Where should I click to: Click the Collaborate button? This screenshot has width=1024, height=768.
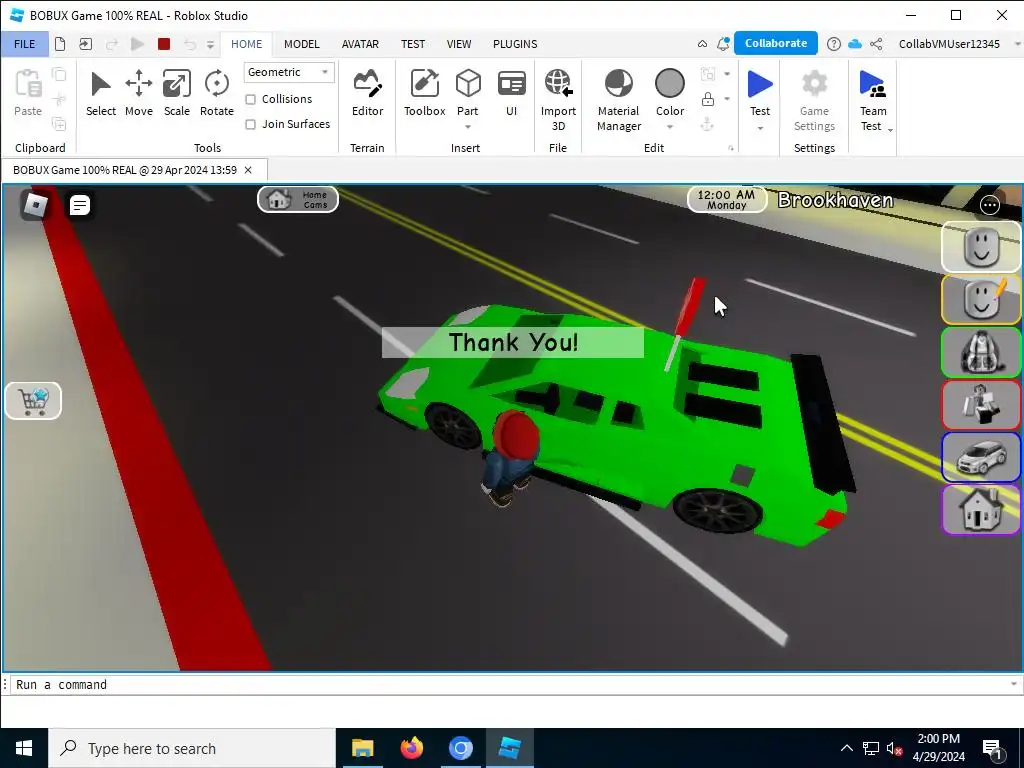pyautogui.click(x=776, y=43)
